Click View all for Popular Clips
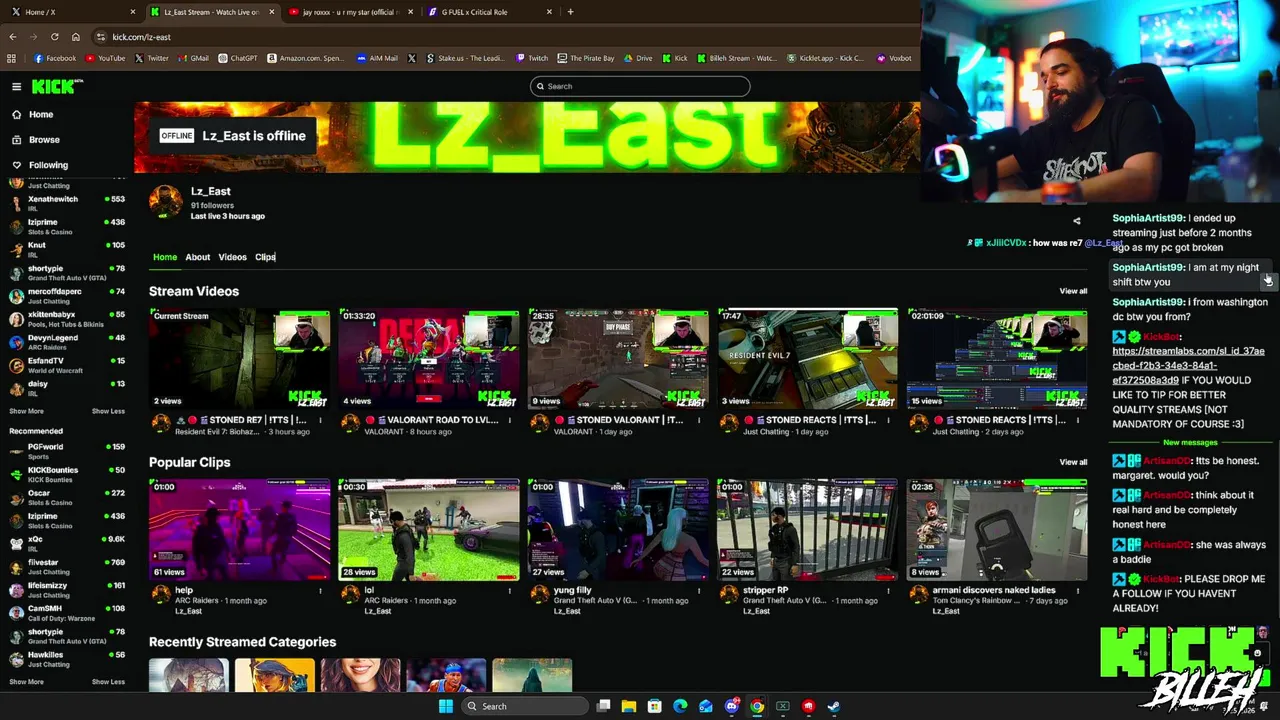Viewport: 1280px width, 720px height. (x=1073, y=462)
